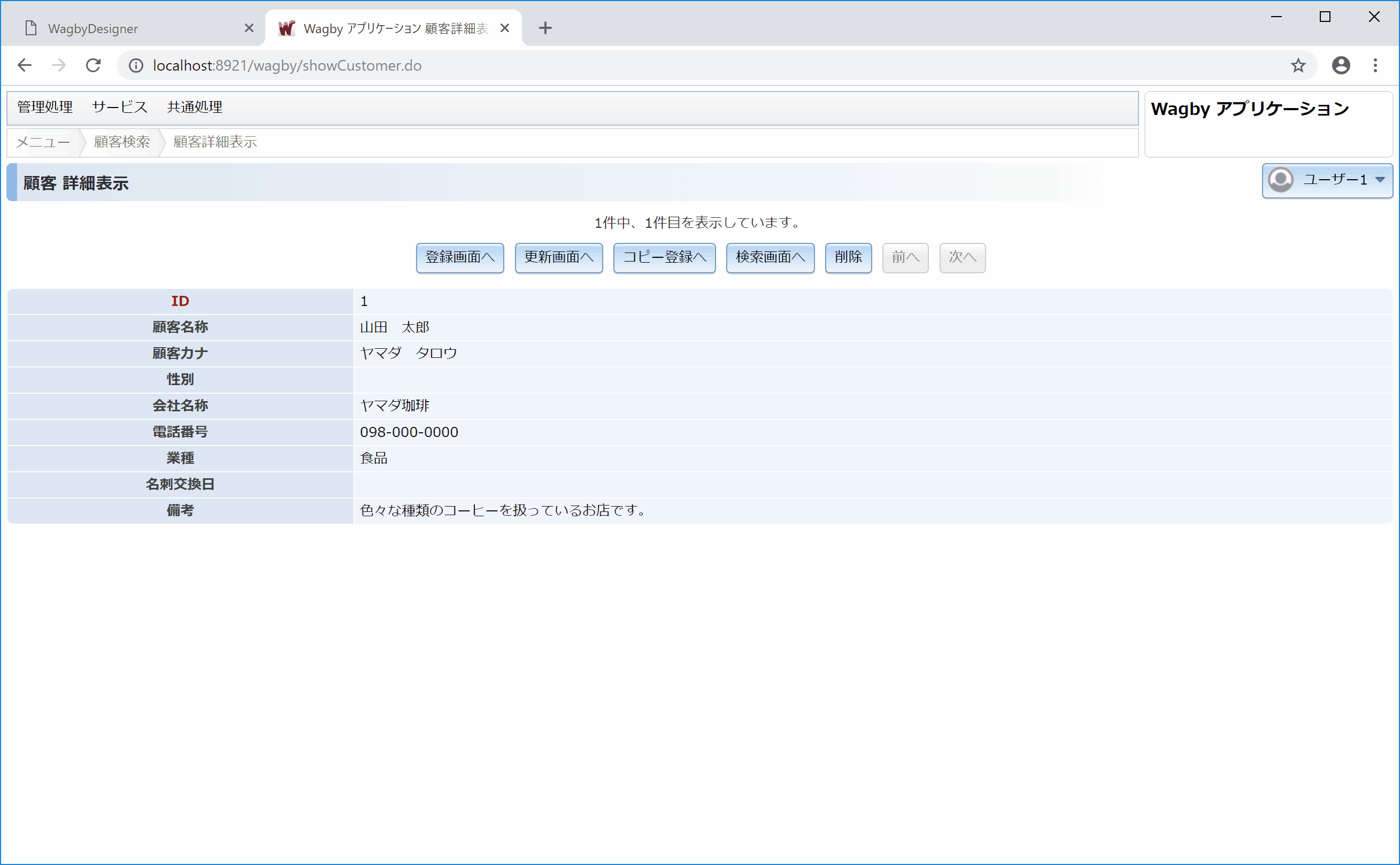This screenshot has height=865, width=1400.
Task: Click the value ヤマダ タロウ
Action: pyautogui.click(x=409, y=353)
